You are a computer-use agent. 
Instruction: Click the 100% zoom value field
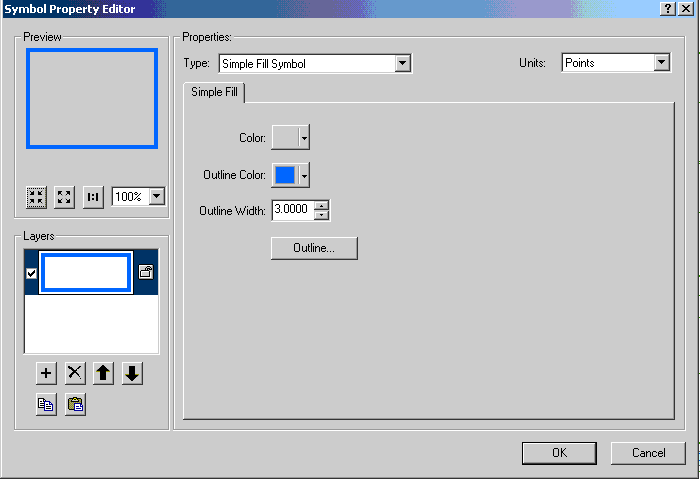(x=130, y=196)
